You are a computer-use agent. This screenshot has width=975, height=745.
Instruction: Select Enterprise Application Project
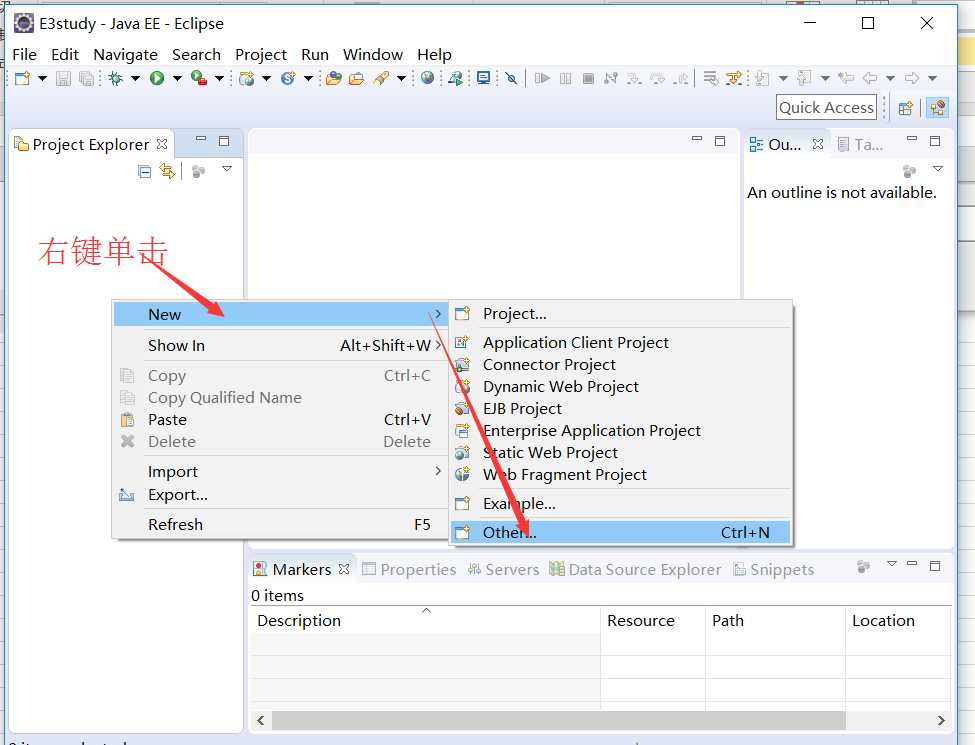point(621,431)
